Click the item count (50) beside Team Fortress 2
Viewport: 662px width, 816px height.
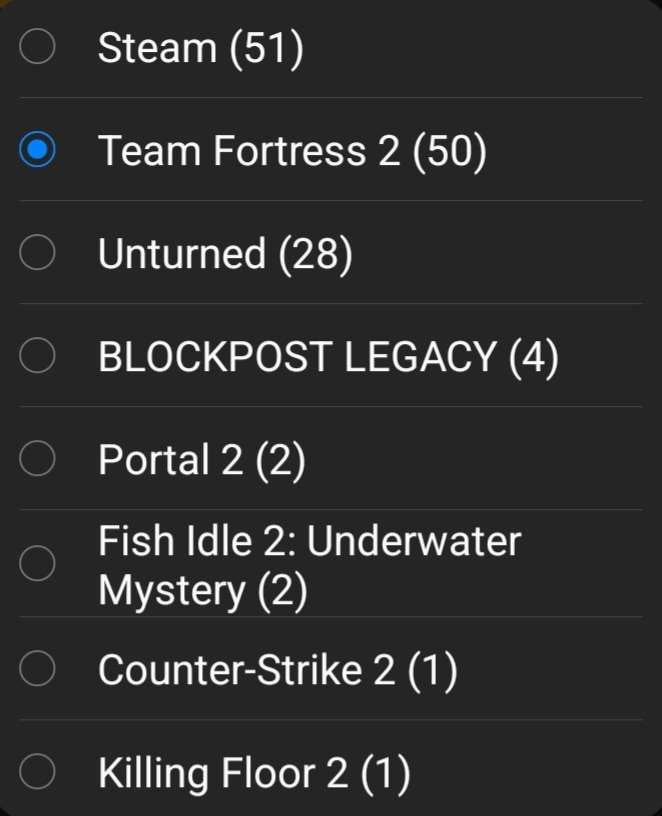pos(449,151)
